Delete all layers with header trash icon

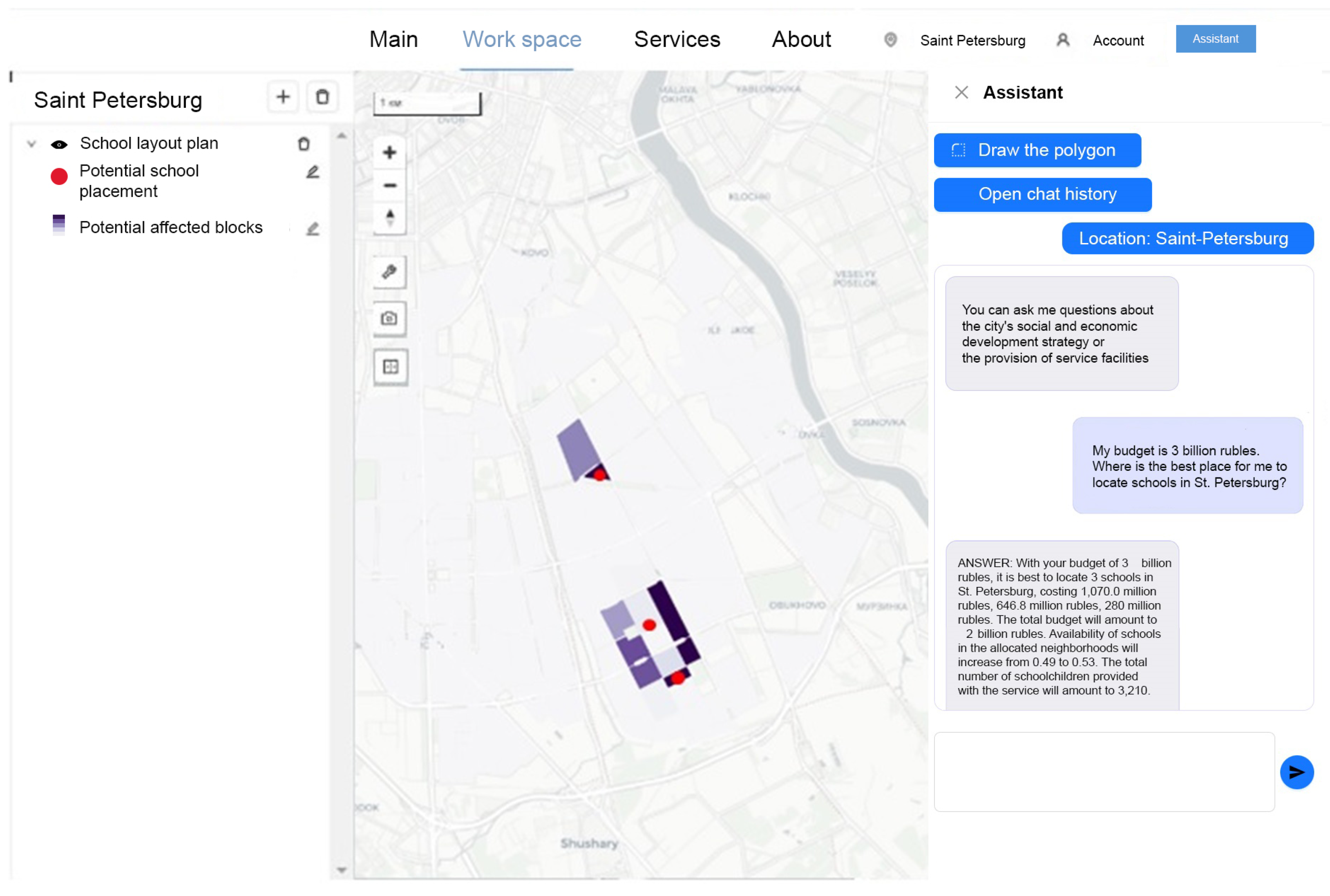[x=322, y=97]
